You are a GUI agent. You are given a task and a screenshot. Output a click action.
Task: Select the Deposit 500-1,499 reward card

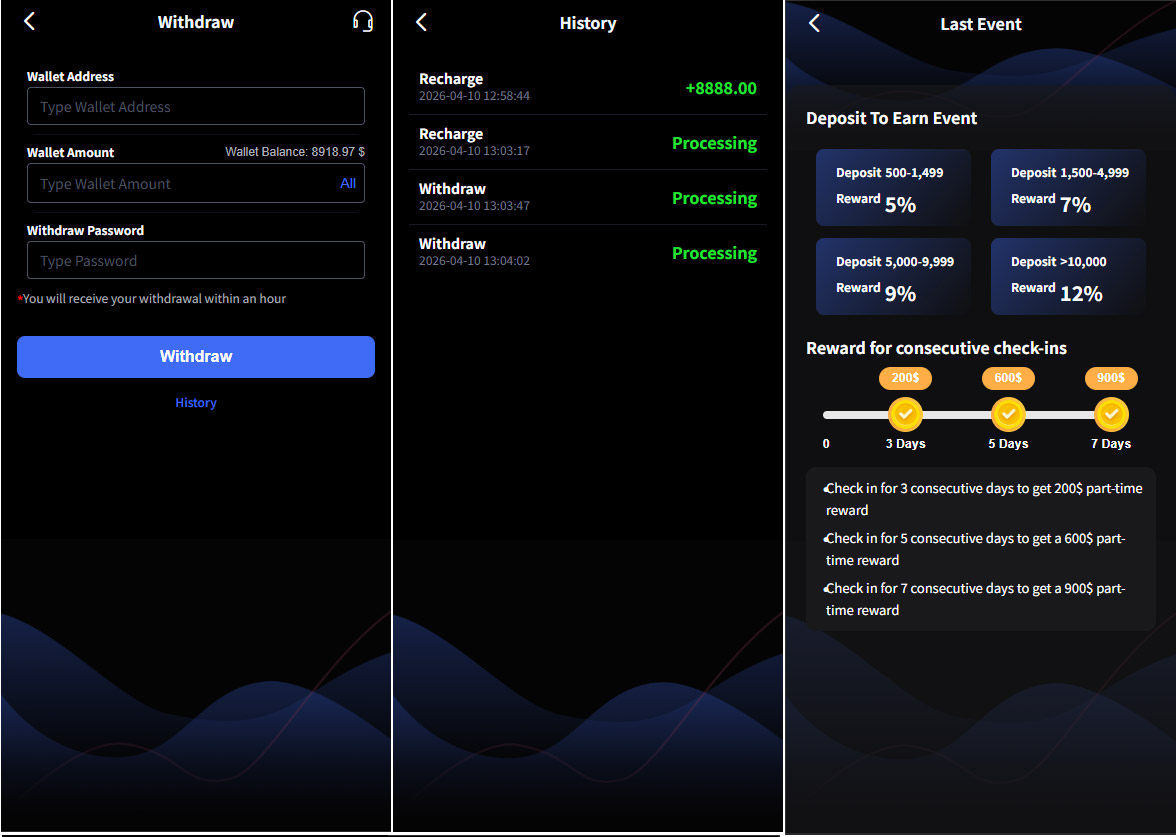[893, 188]
